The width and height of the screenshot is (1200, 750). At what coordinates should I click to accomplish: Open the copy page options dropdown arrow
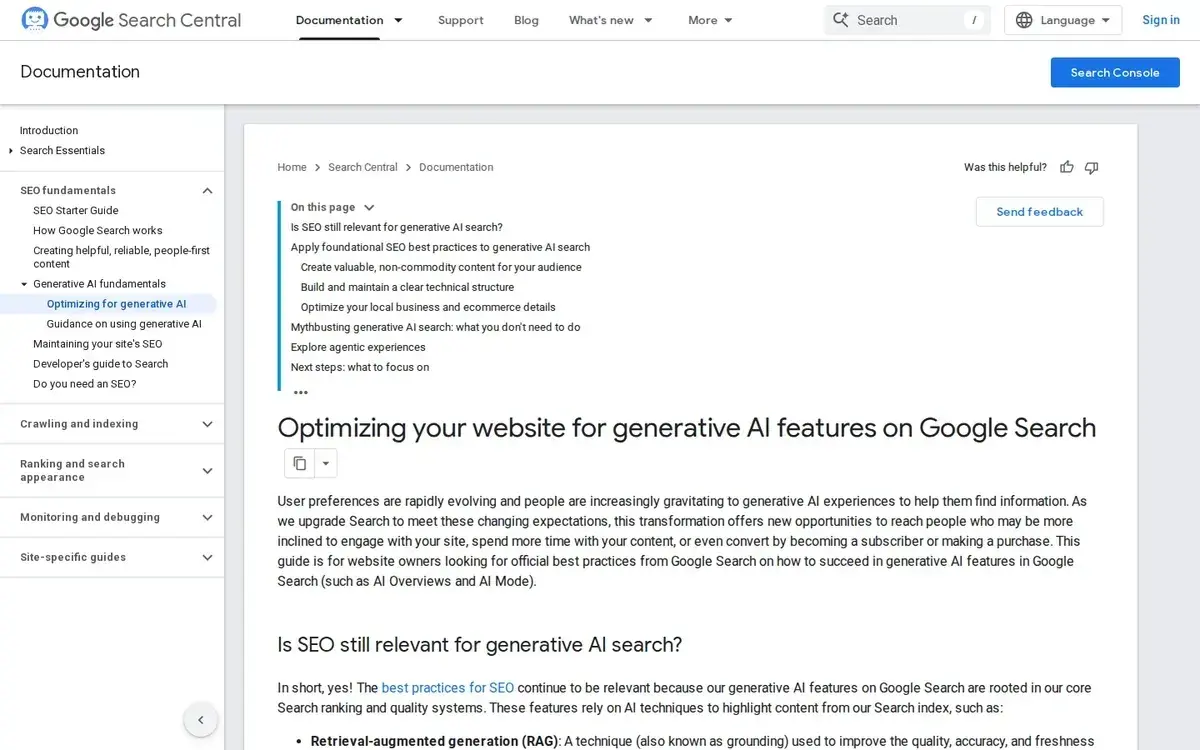coord(325,463)
